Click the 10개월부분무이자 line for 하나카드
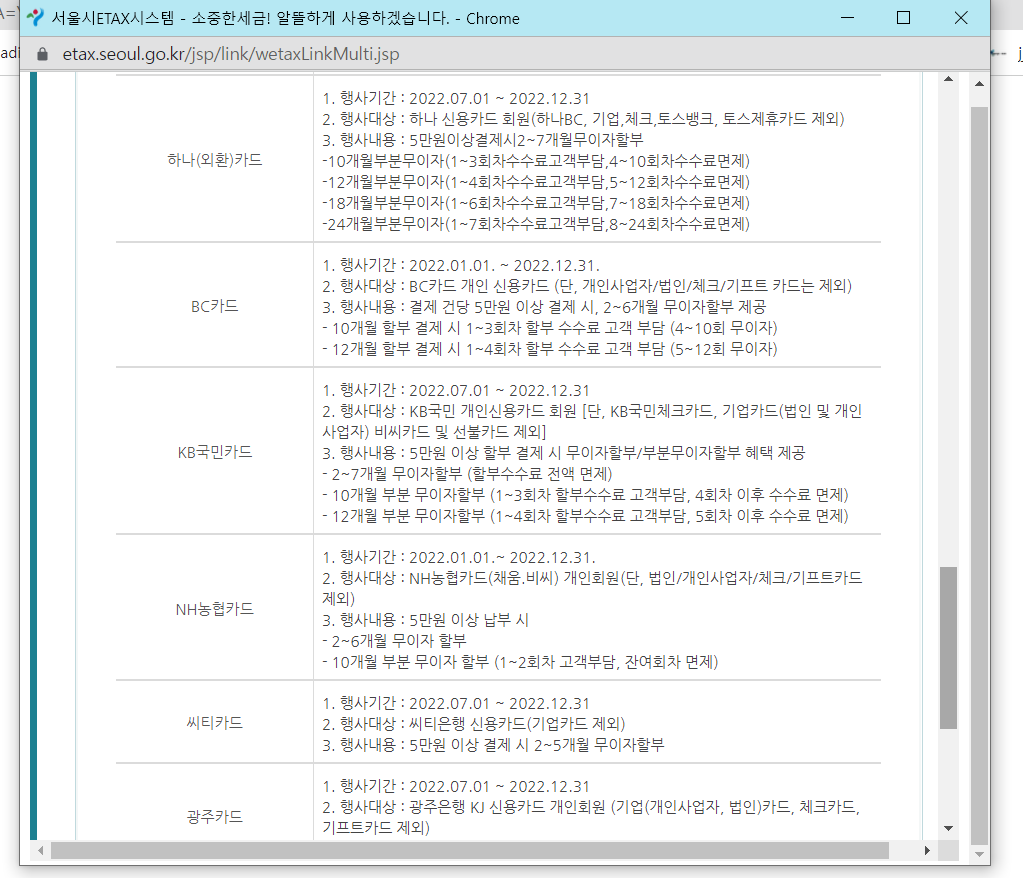 click(536, 161)
